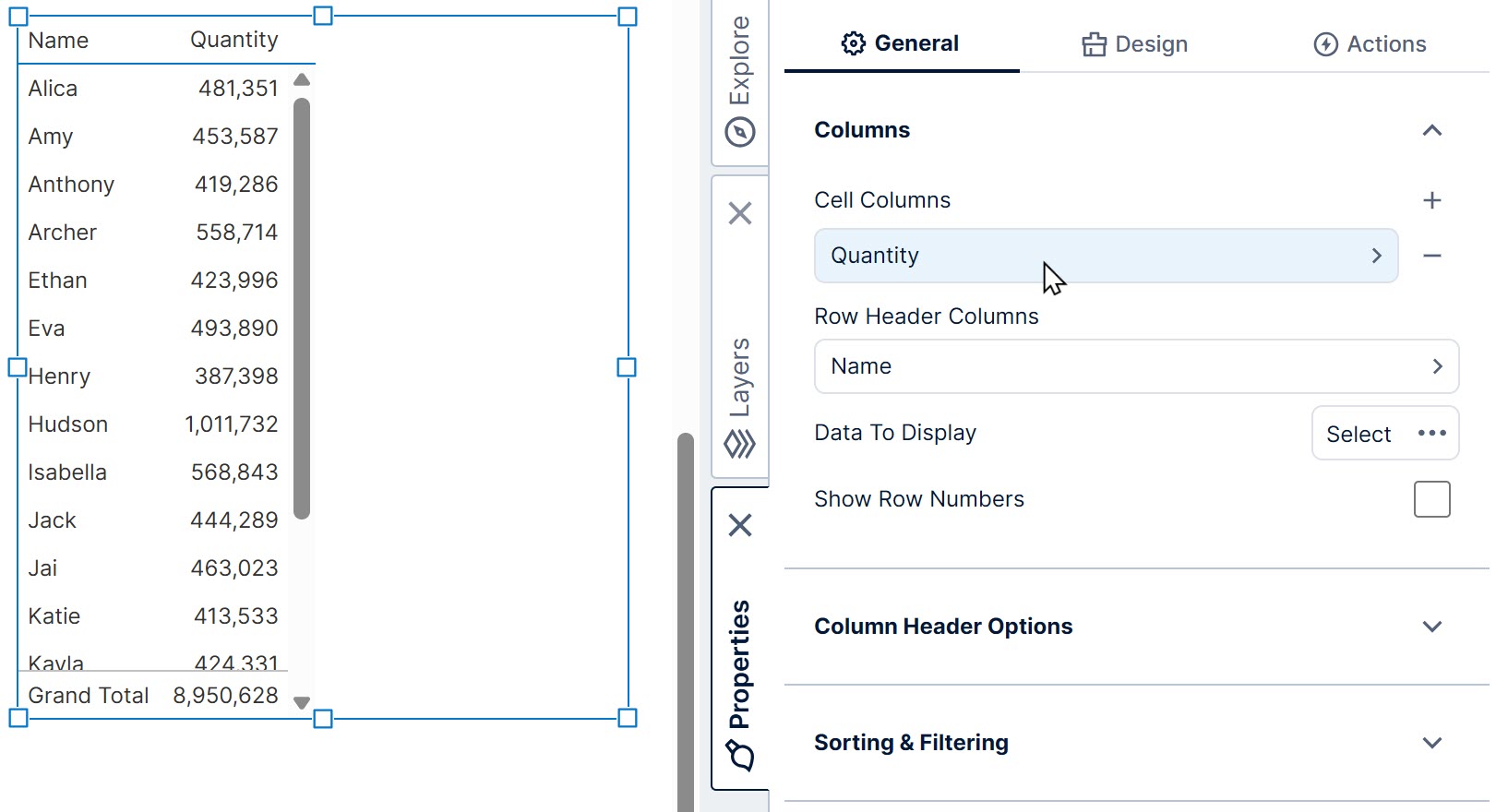
Task: Open more options via the ellipsis next to Select
Action: [x=1432, y=434]
